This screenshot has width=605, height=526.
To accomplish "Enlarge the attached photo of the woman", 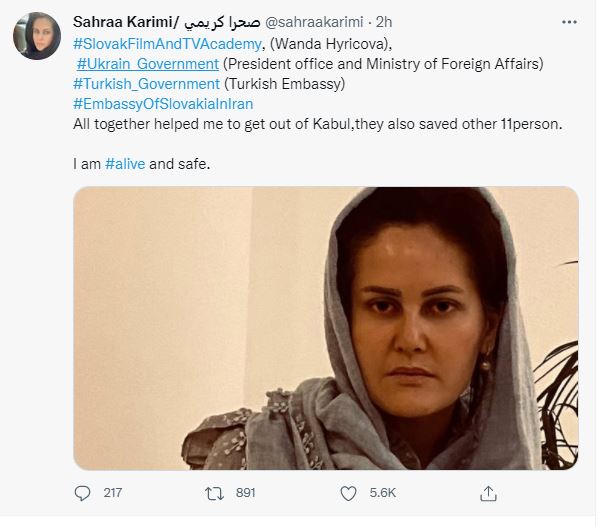I will point(326,328).
